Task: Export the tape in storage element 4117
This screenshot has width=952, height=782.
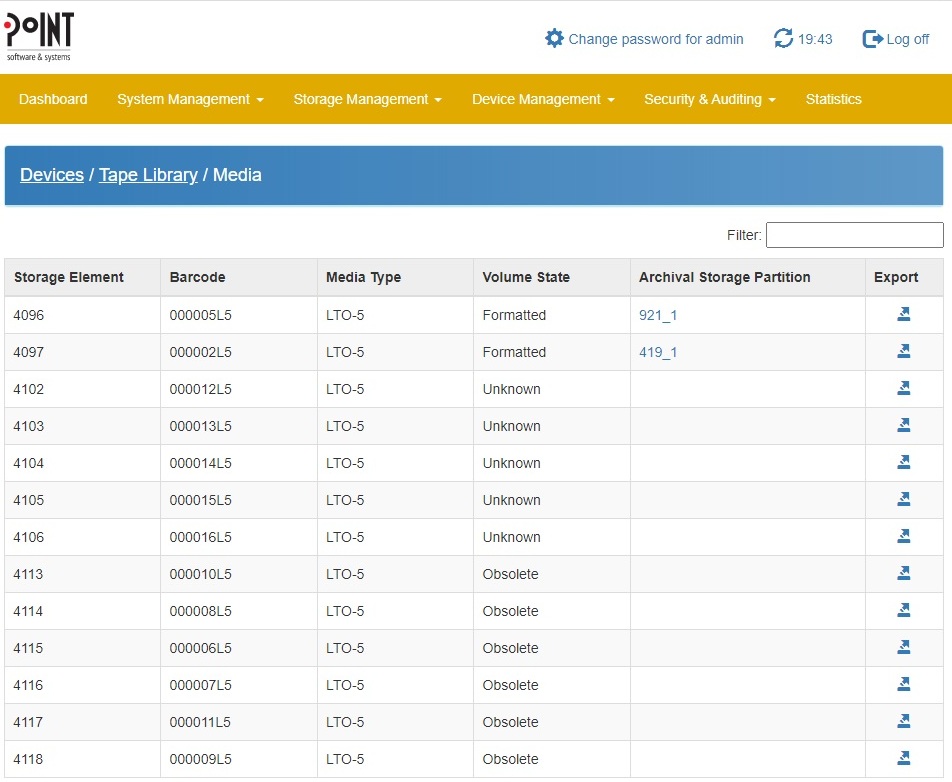Action: pyautogui.click(x=903, y=721)
